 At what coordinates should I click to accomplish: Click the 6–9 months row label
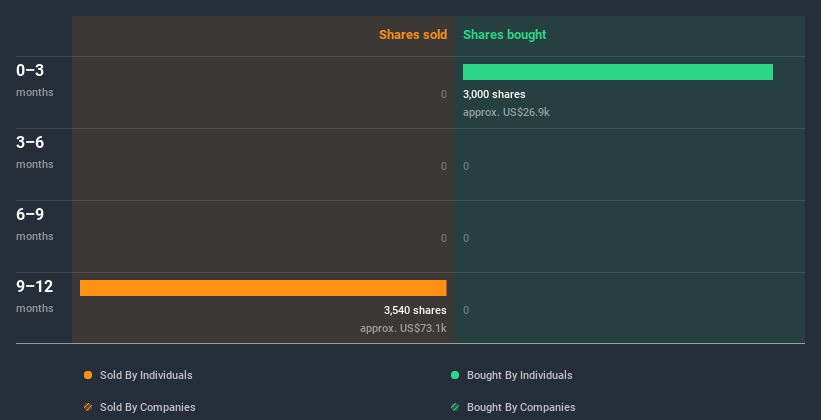pyautogui.click(x=35, y=224)
